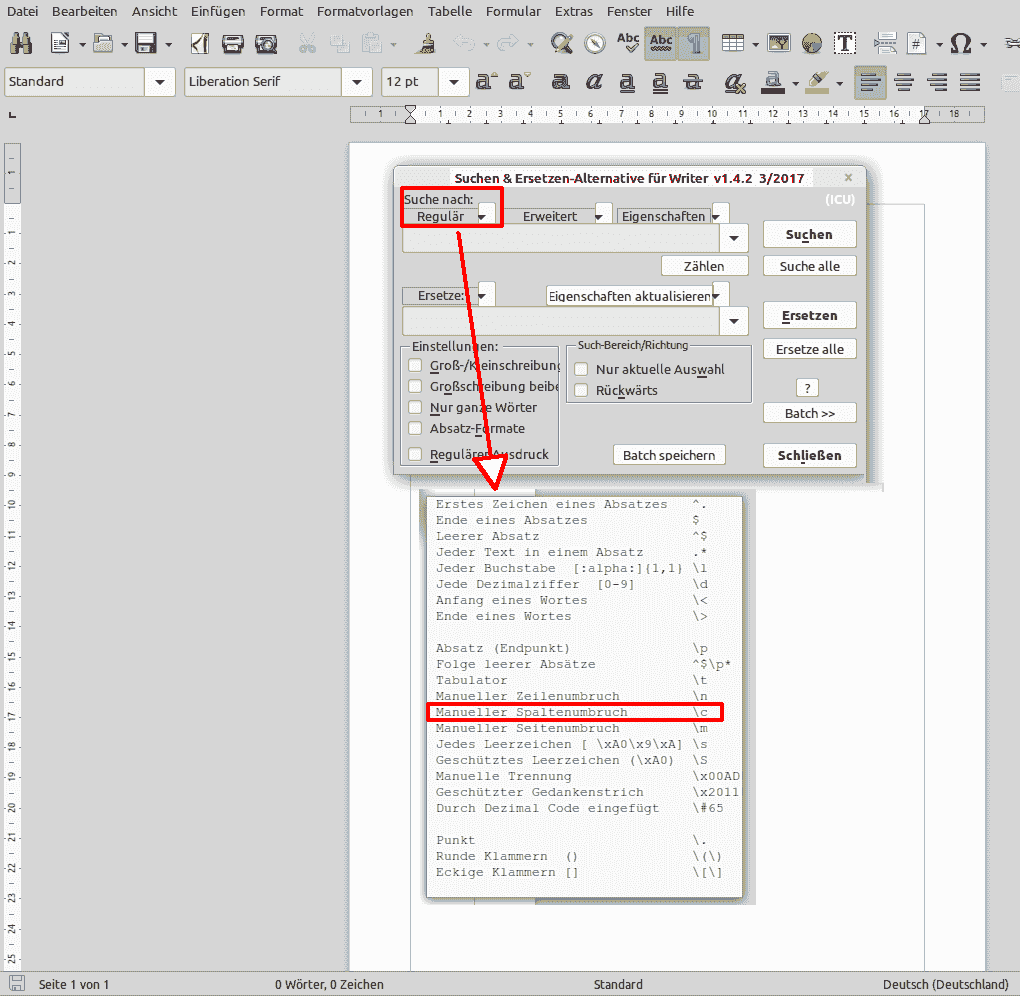Export directly as PDF icon

pos(199,44)
